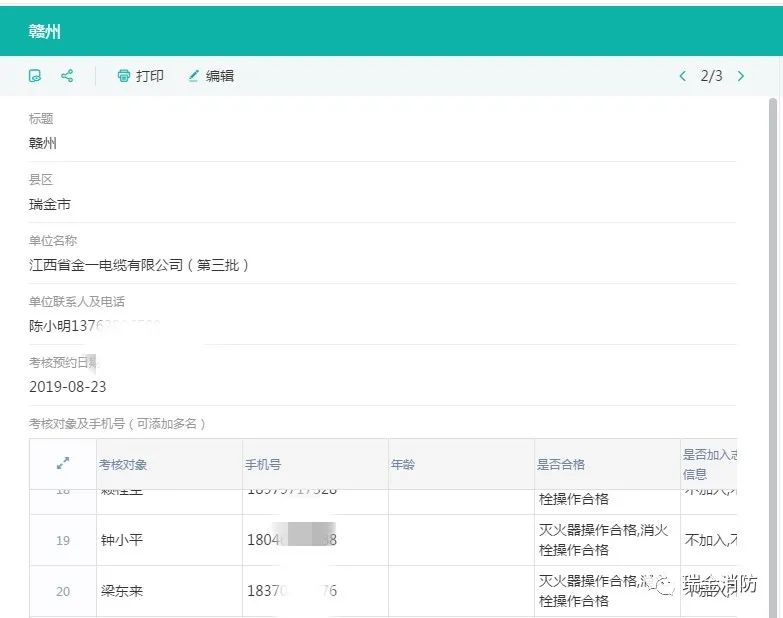The image size is (783, 618).
Task: Click the 2/3 page indicator
Action: (x=711, y=76)
